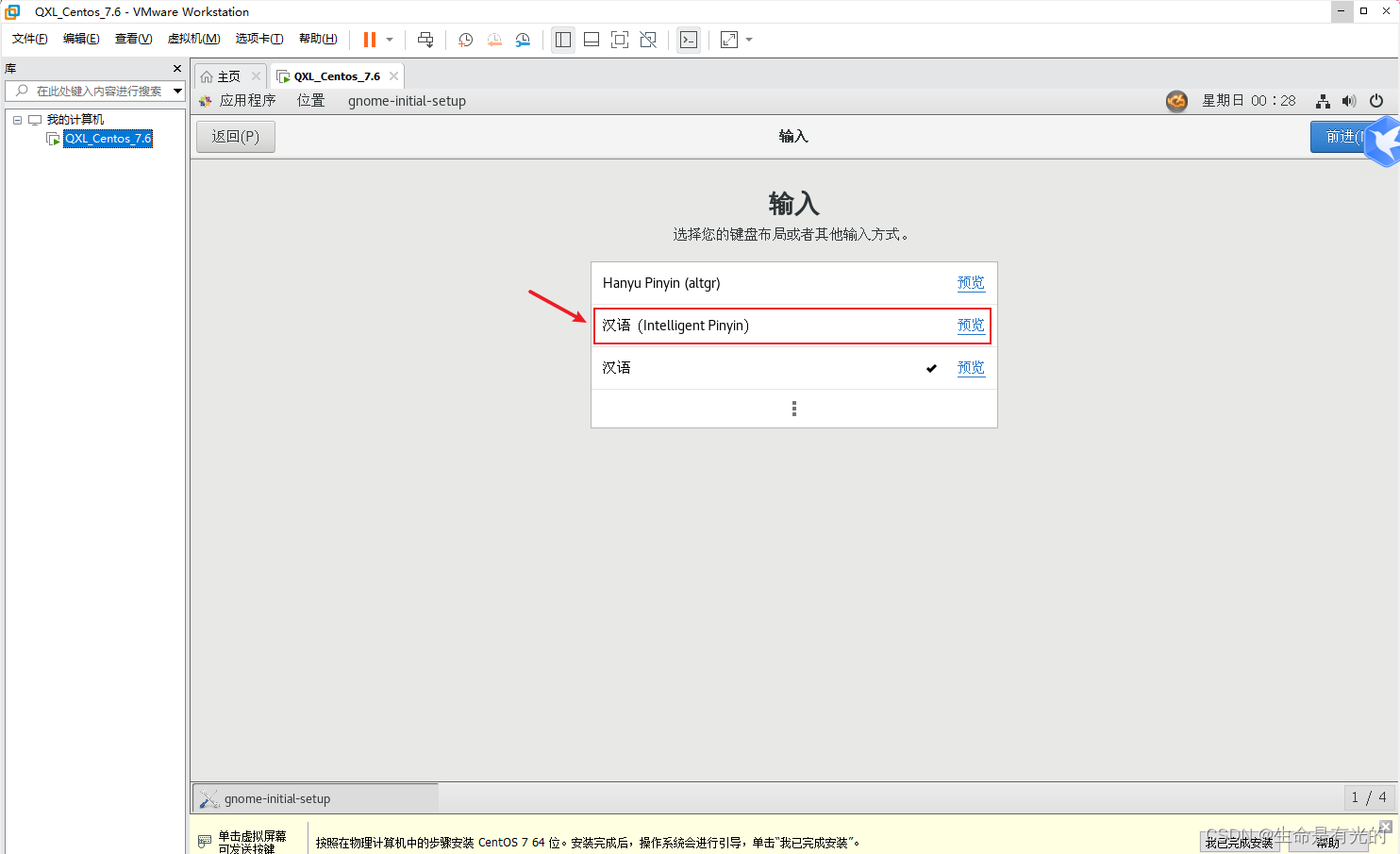Click the stretch guest display icon
The width and height of the screenshot is (1400, 854).
click(x=729, y=40)
